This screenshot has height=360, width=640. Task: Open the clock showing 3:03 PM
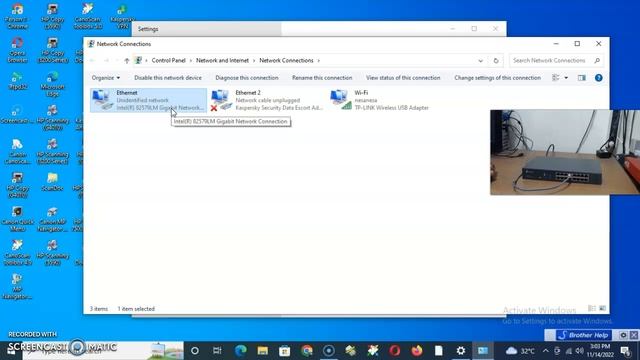pos(601,351)
